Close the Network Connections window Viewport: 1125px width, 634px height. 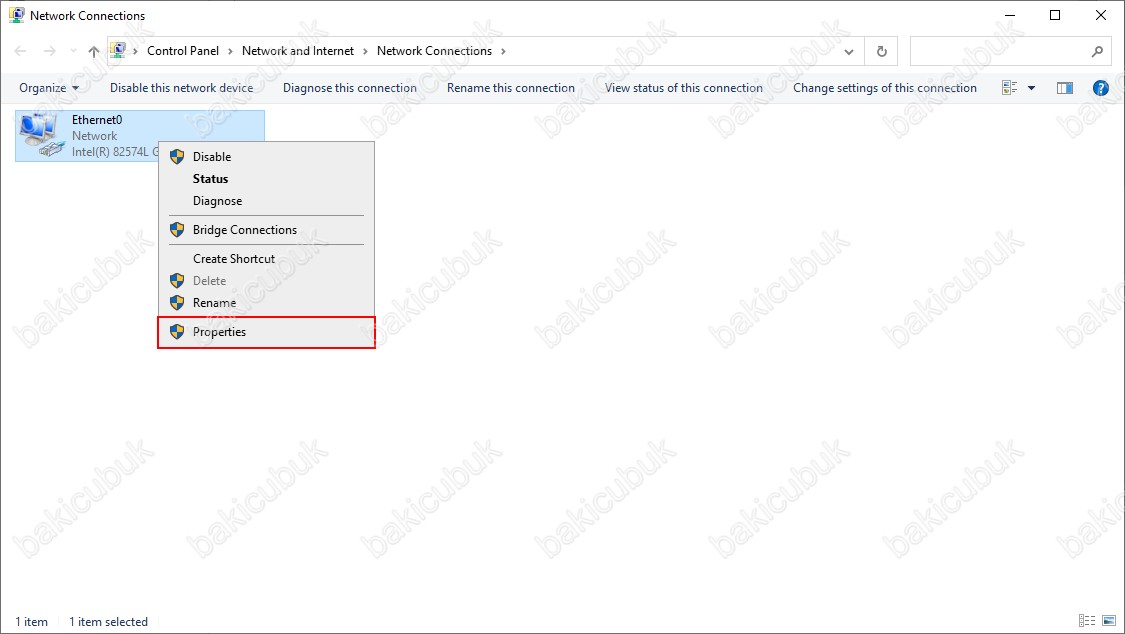pos(1101,15)
